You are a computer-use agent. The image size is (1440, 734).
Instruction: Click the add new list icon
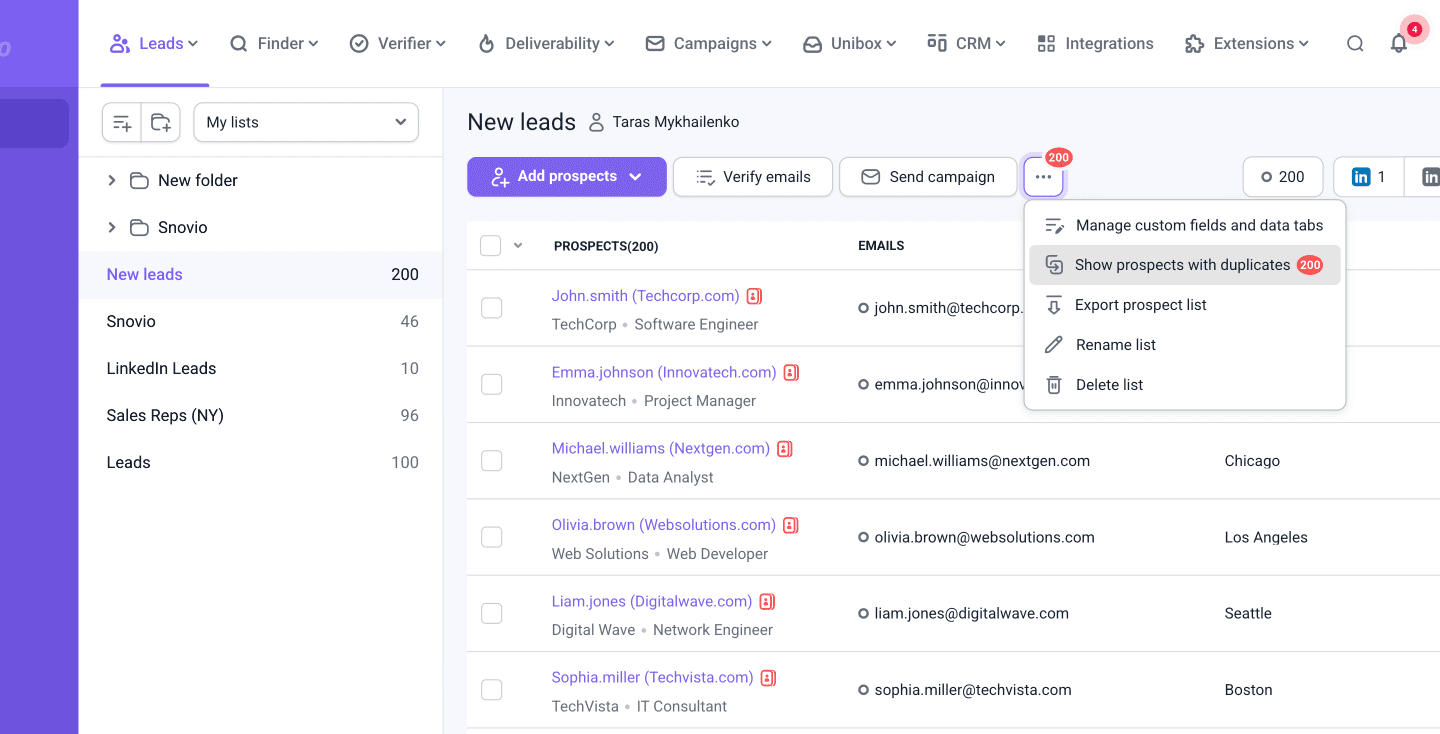pyautogui.click(x=122, y=123)
